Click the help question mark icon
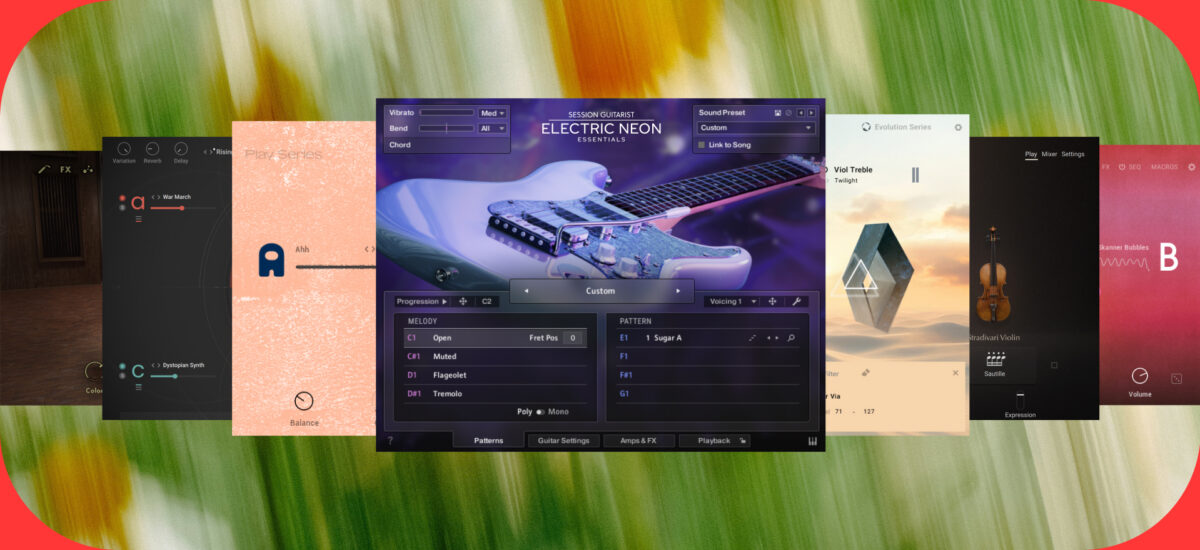1200x550 pixels. click(390, 440)
